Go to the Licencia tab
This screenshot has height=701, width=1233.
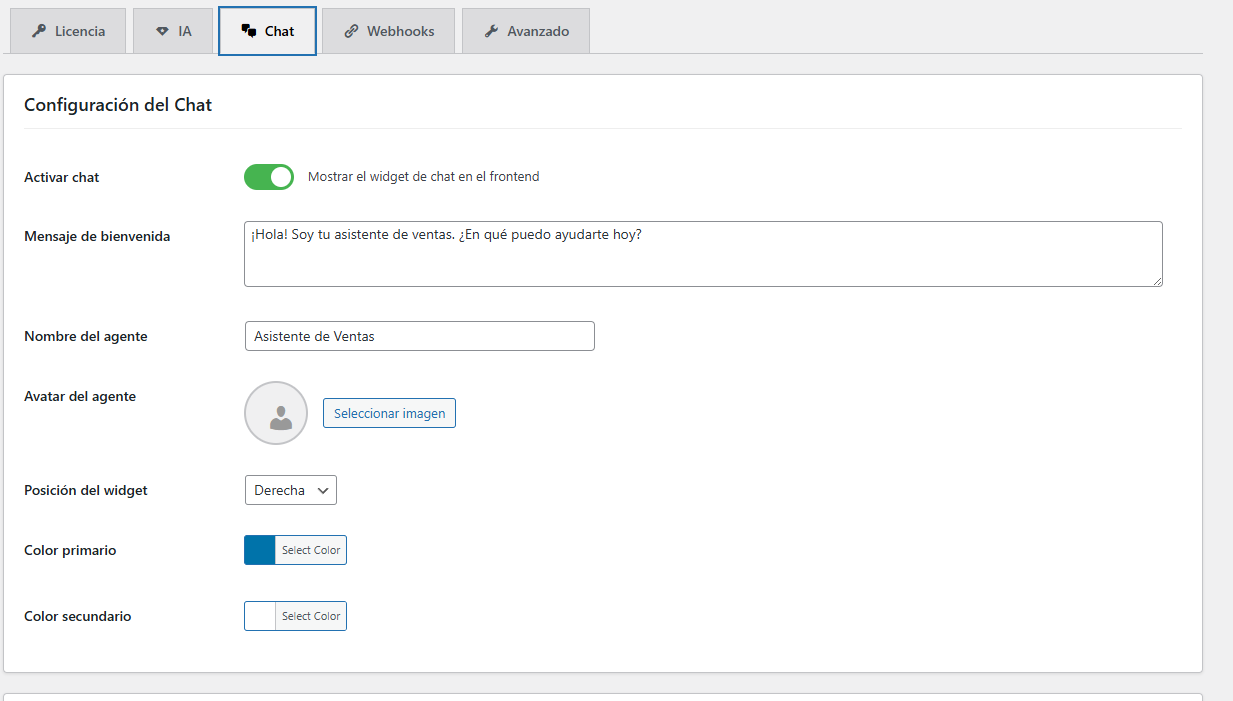point(68,31)
